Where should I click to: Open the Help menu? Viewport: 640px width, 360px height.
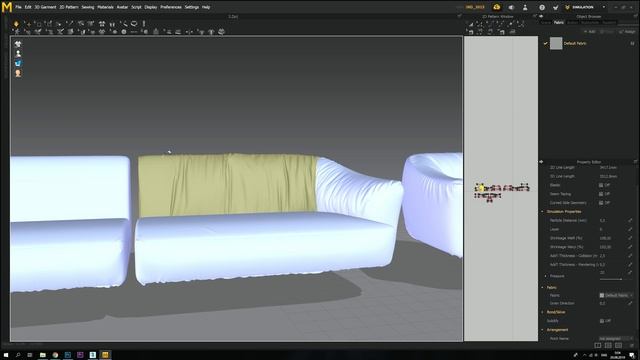pyautogui.click(x=206, y=7)
